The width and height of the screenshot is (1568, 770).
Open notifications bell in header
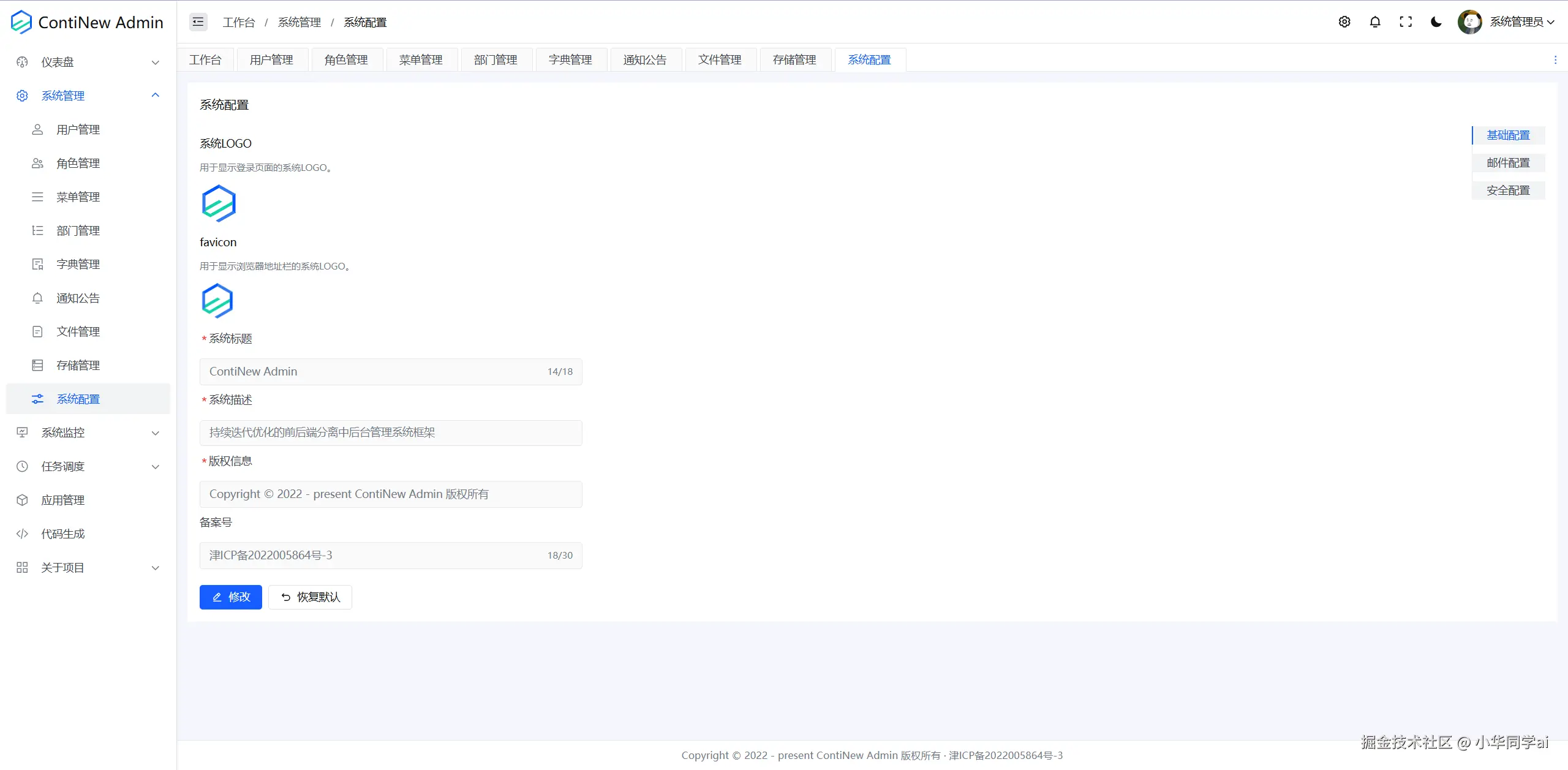pos(1375,22)
